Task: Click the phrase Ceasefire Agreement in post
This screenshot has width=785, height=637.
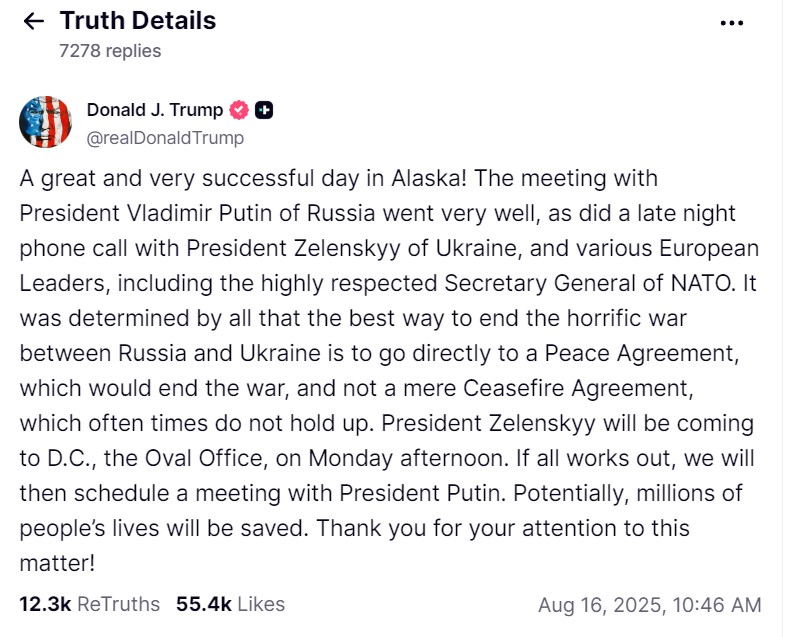Action: (578, 389)
